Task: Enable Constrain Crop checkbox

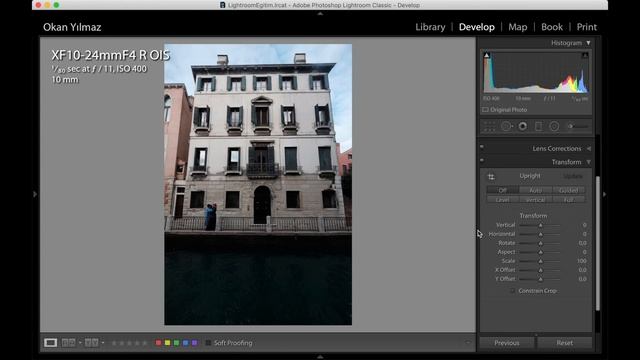Action: point(512,291)
